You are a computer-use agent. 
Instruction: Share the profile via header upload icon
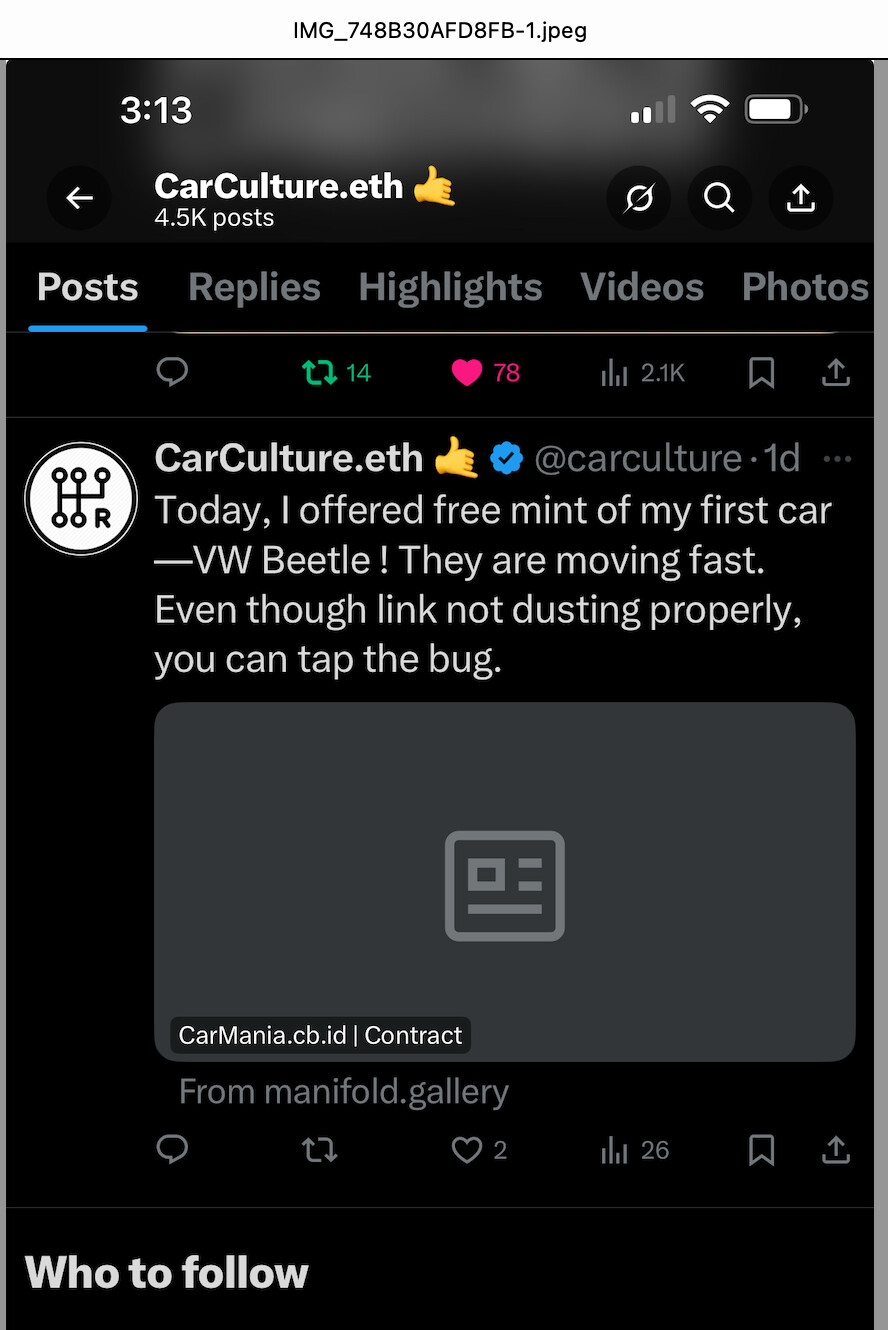tap(800, 198)
